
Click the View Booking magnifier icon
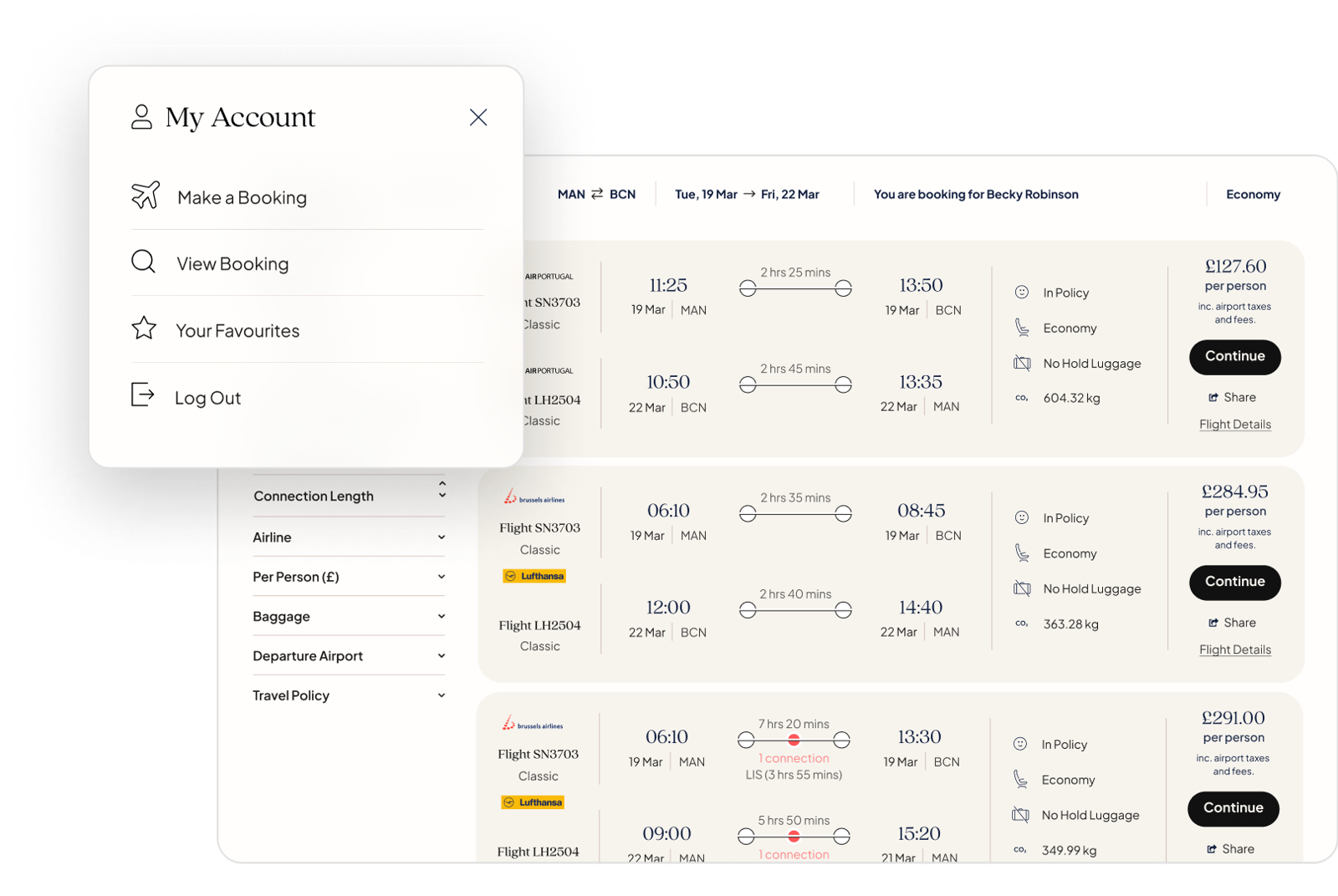coord(143,262)
